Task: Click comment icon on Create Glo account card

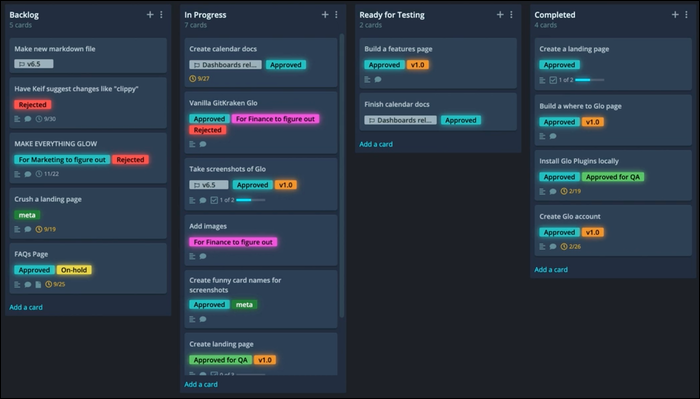Action: tap(553, 246)
